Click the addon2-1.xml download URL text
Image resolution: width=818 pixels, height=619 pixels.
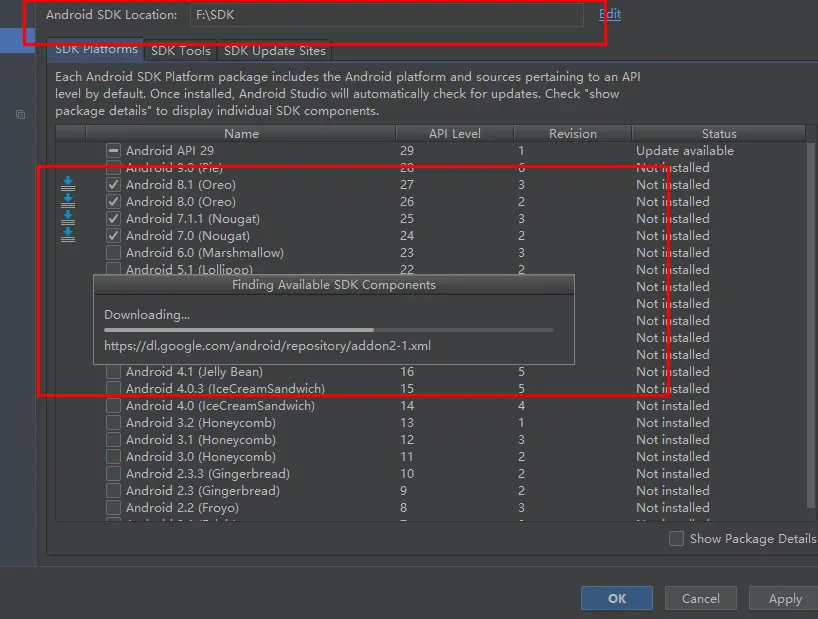click(267, 346)
